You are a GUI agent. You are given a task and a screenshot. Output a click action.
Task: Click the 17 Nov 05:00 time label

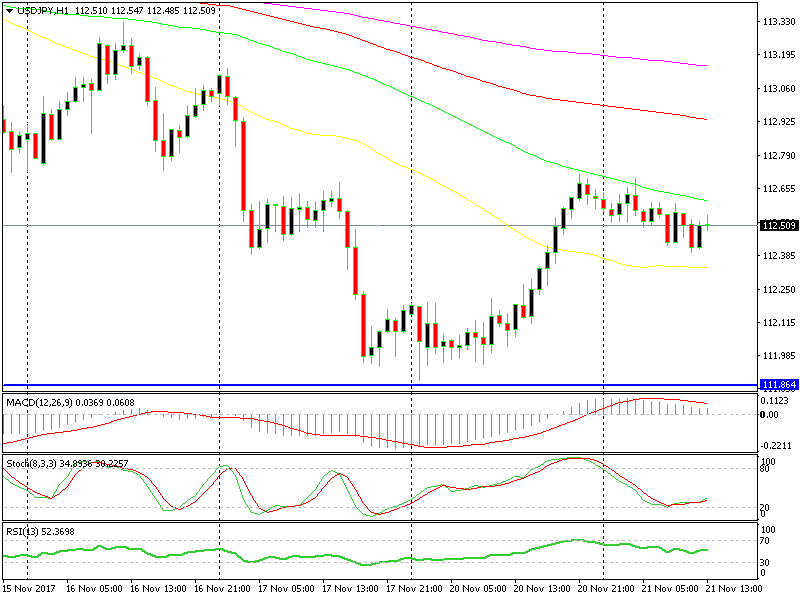(286, 588)
